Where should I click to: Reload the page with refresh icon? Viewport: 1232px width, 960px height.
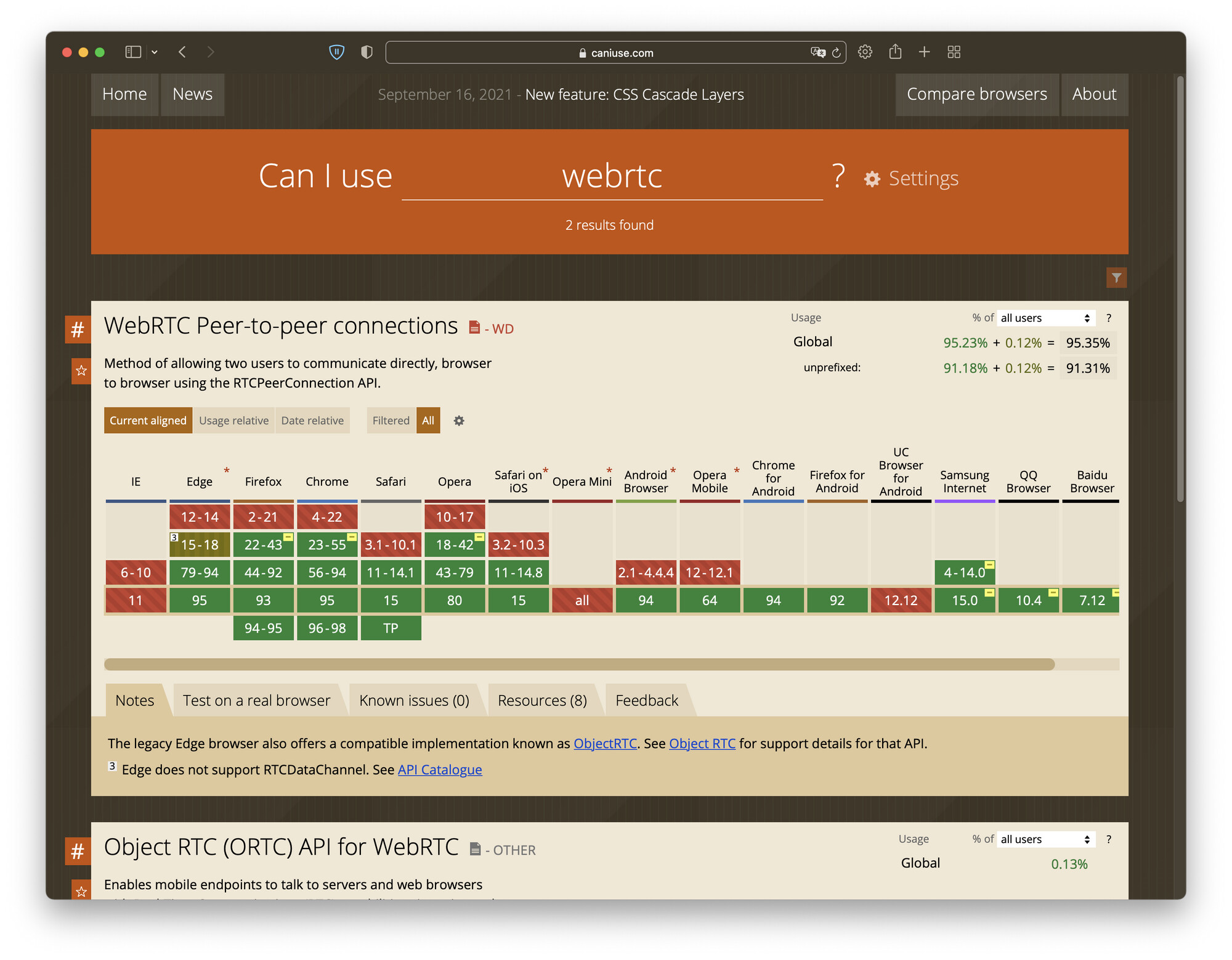[836, 52]
